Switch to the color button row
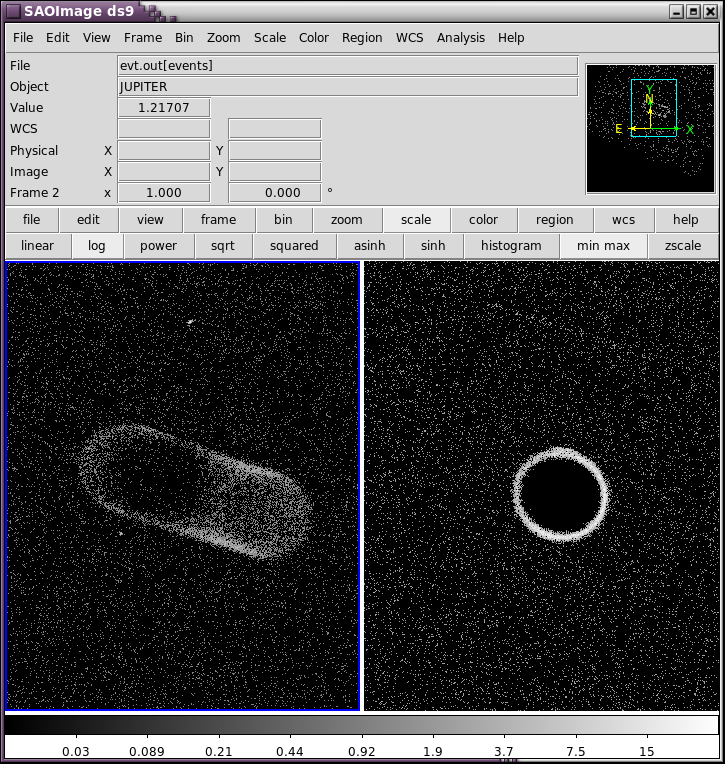Screen dimensions: 725x764 point(483,220)
